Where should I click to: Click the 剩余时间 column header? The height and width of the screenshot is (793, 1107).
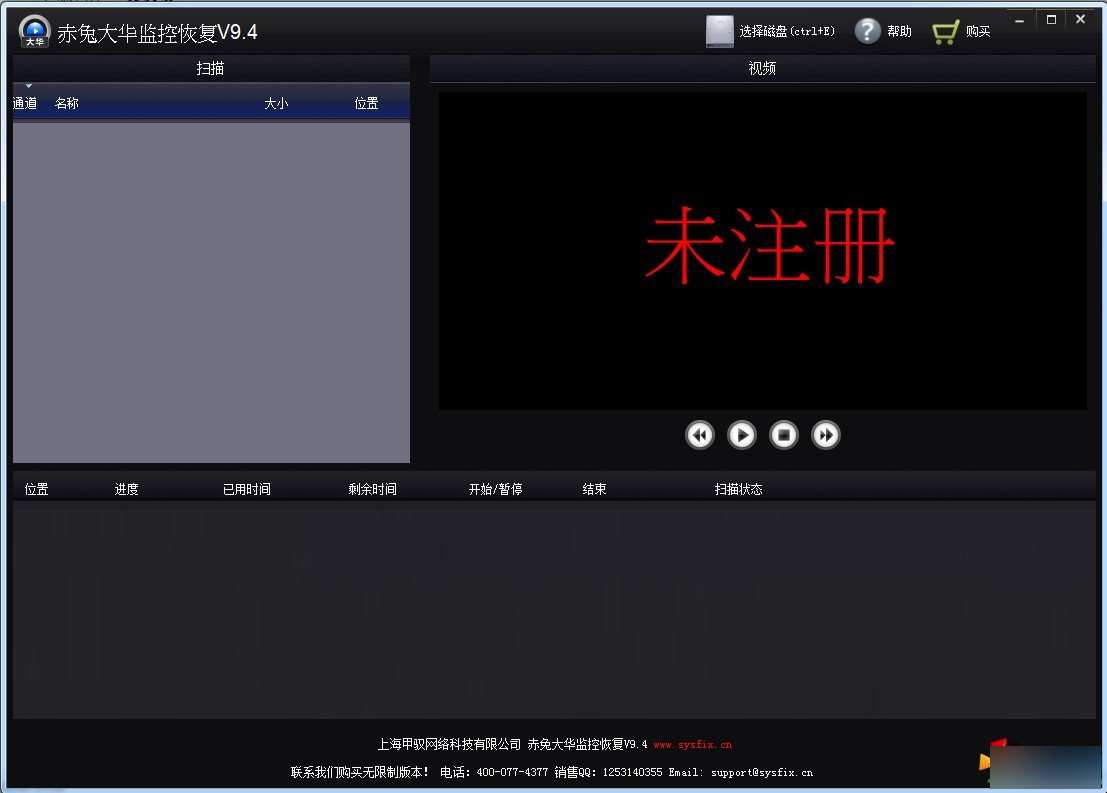pos(372,489)
